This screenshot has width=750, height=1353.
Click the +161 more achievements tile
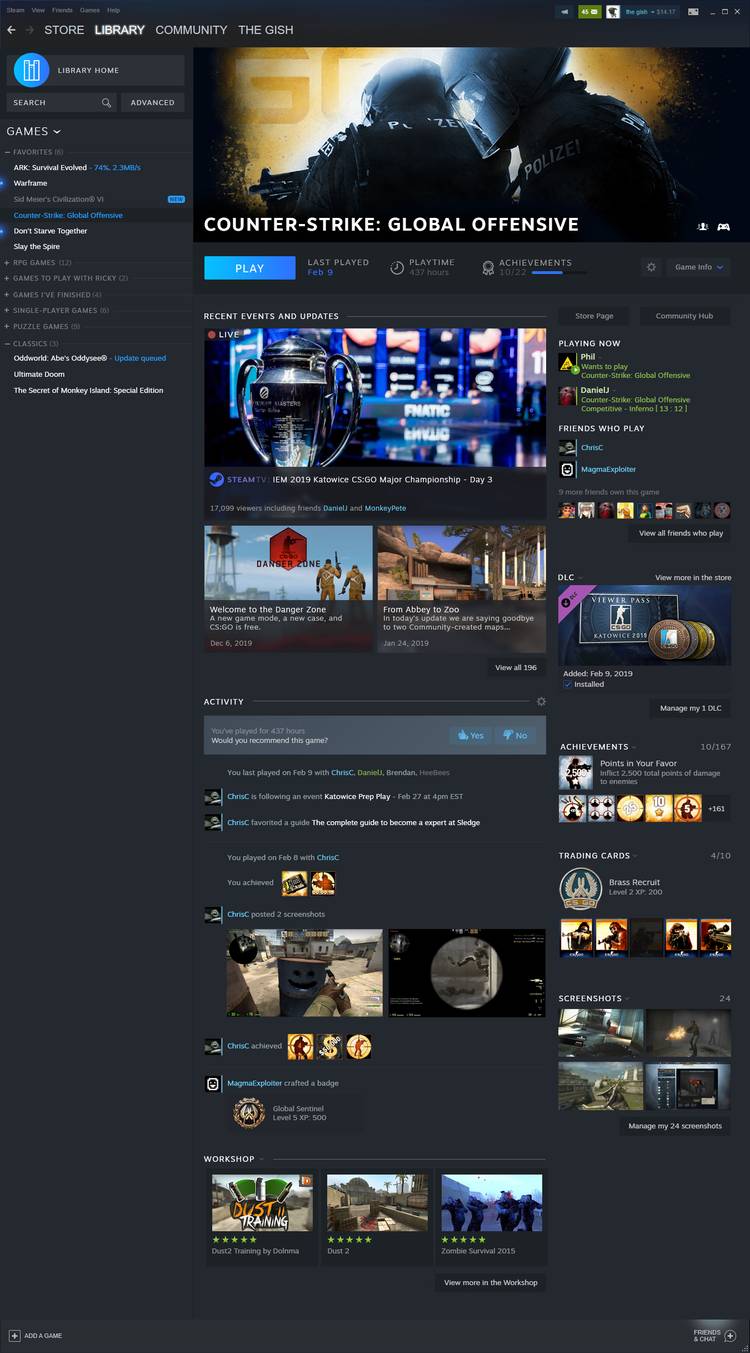717,808
